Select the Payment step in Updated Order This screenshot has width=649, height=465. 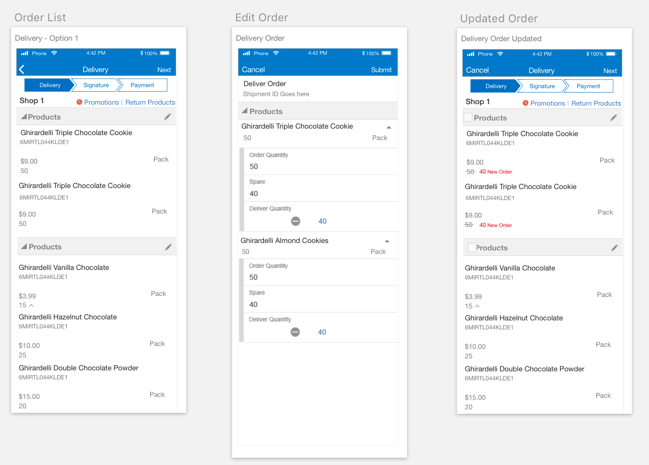pyautogui.click(x=588, y=86)
